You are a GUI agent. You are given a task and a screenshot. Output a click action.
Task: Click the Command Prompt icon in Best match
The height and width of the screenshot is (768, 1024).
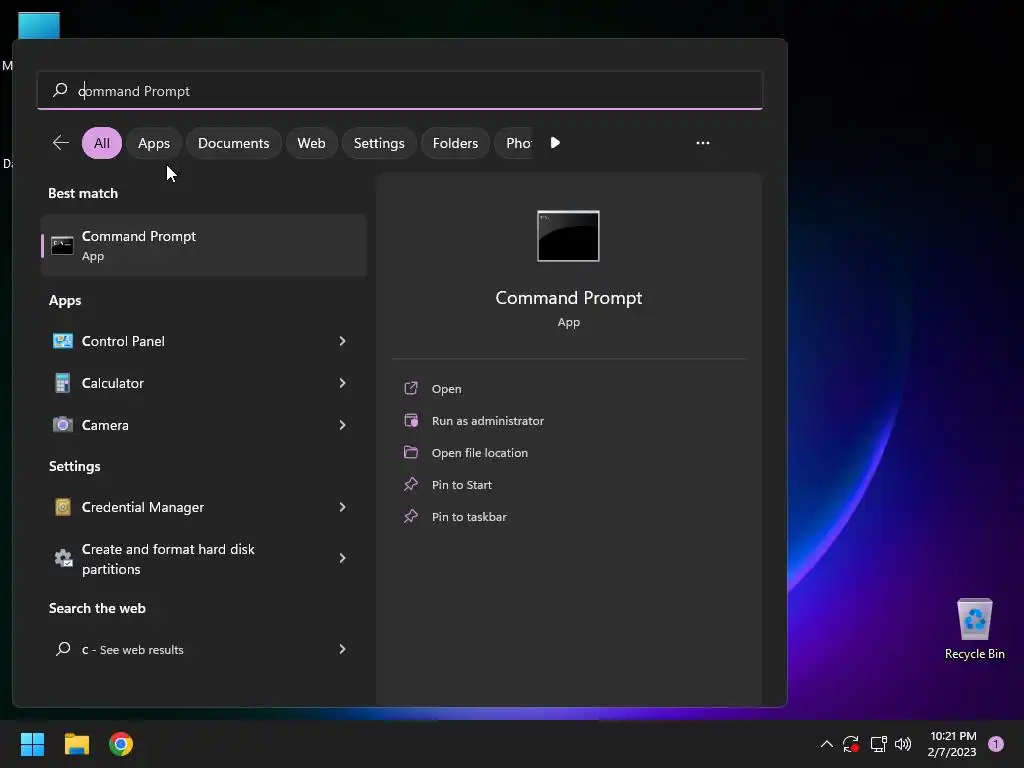point(62,246)
